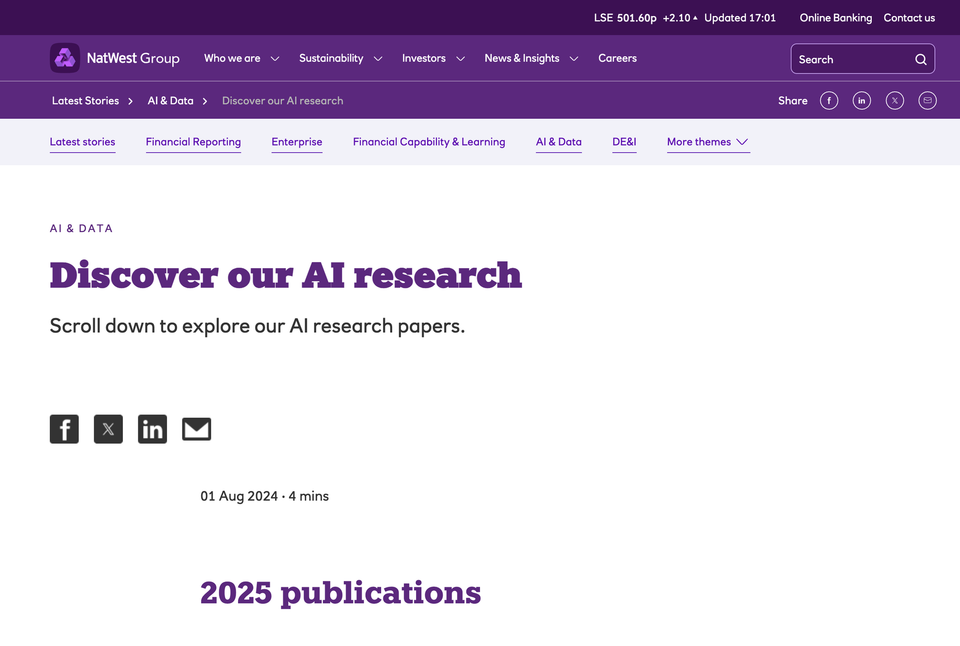Click the LinkedIn share icon in header
The image size is (960, 646).
(861, 100)
